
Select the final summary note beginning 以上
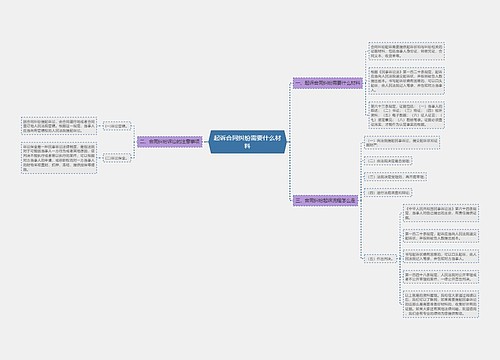(441, 304)
